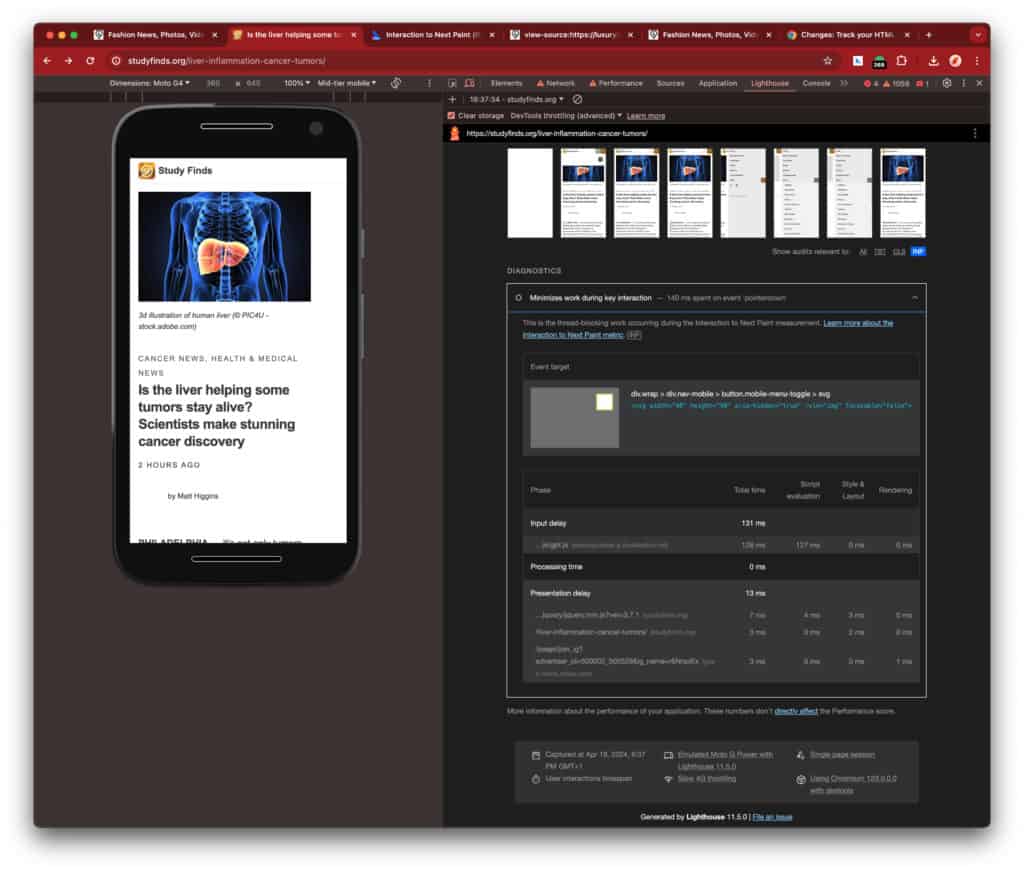Open the Chrome downloads icon

coord(933,60)
